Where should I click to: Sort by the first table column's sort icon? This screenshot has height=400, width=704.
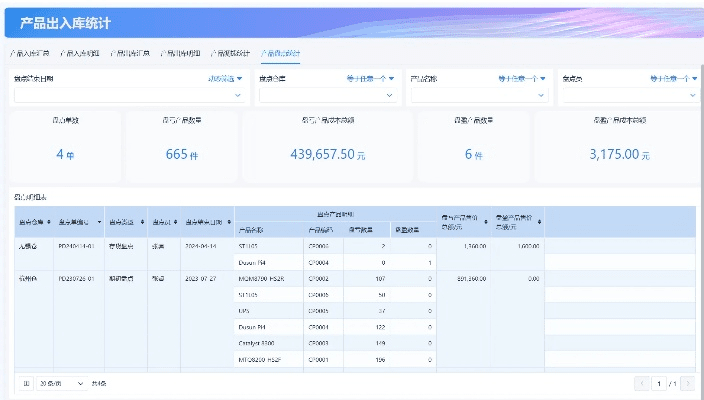[x=51, y=222]
